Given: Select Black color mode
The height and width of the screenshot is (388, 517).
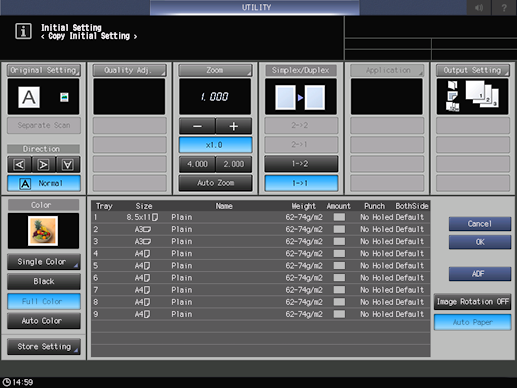Looking at the screenshot, I should (44, 281).
